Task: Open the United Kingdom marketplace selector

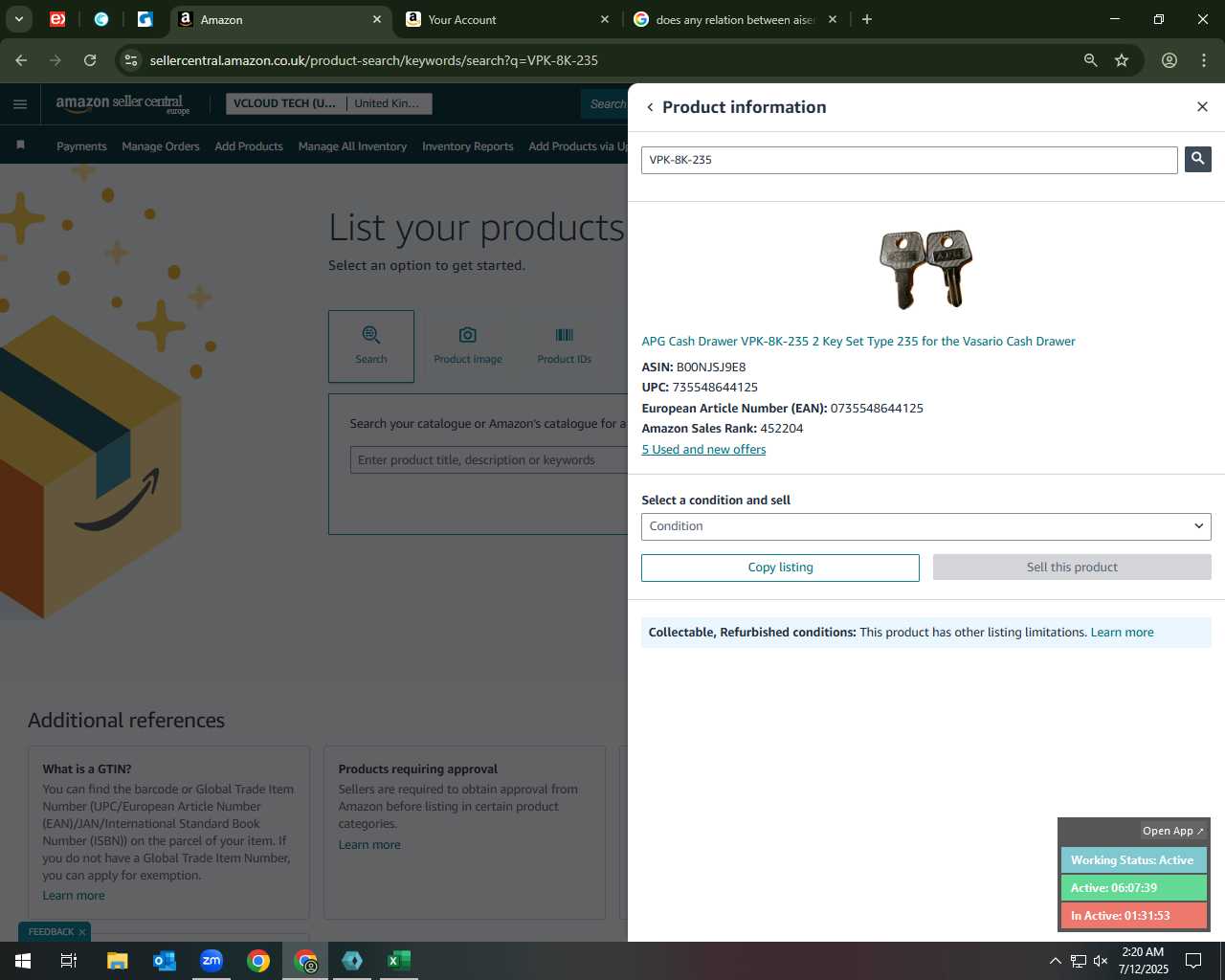Action: [x=389, y=103]
